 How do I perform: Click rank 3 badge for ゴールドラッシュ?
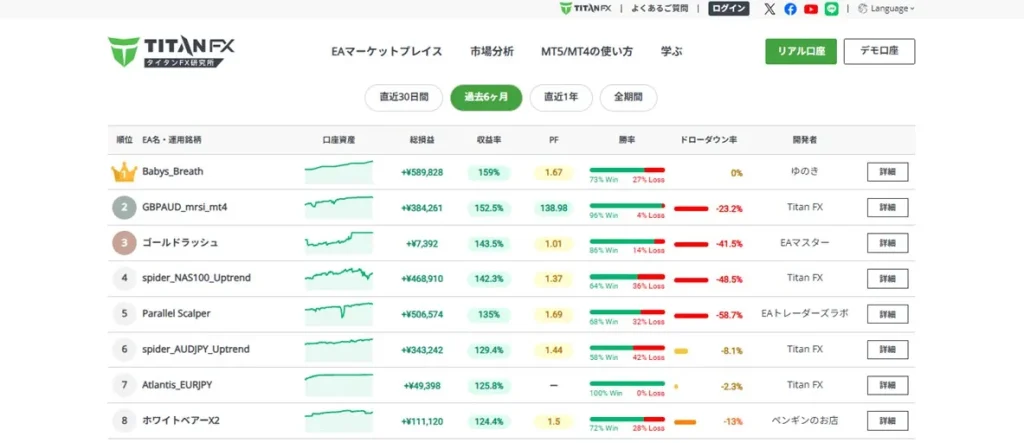(124, 243)
